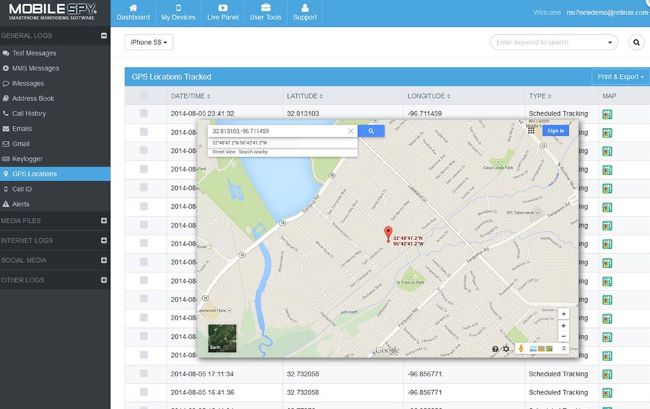
Task: Expand map imagery strip chevron
Action: (x=564, y=348)
